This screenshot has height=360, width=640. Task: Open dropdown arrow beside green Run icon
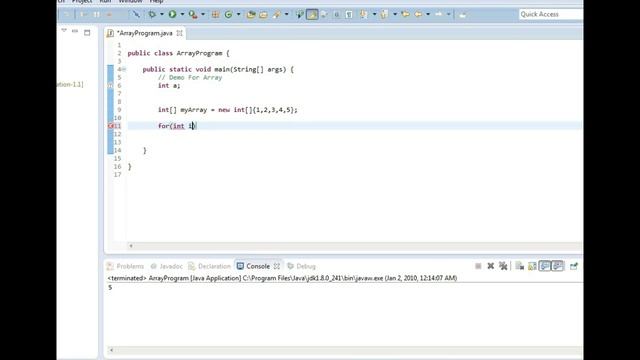[x=182, y=14]
